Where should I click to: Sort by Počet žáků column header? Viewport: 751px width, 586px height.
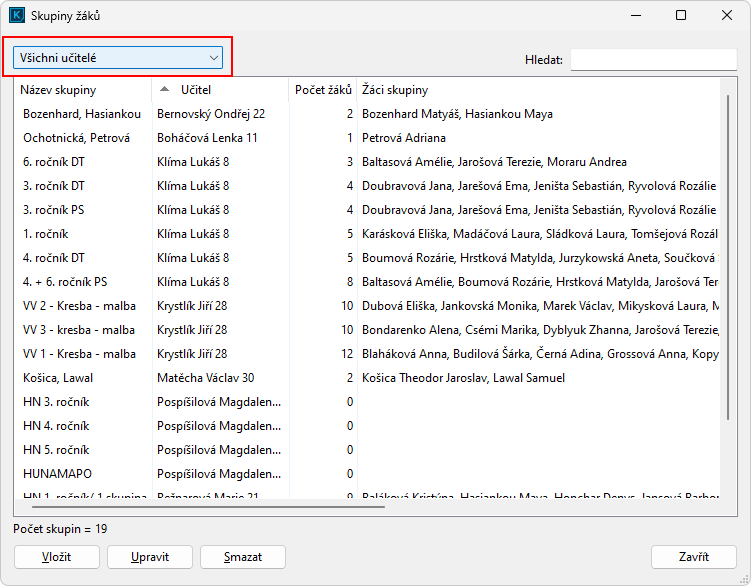[322, 90]
